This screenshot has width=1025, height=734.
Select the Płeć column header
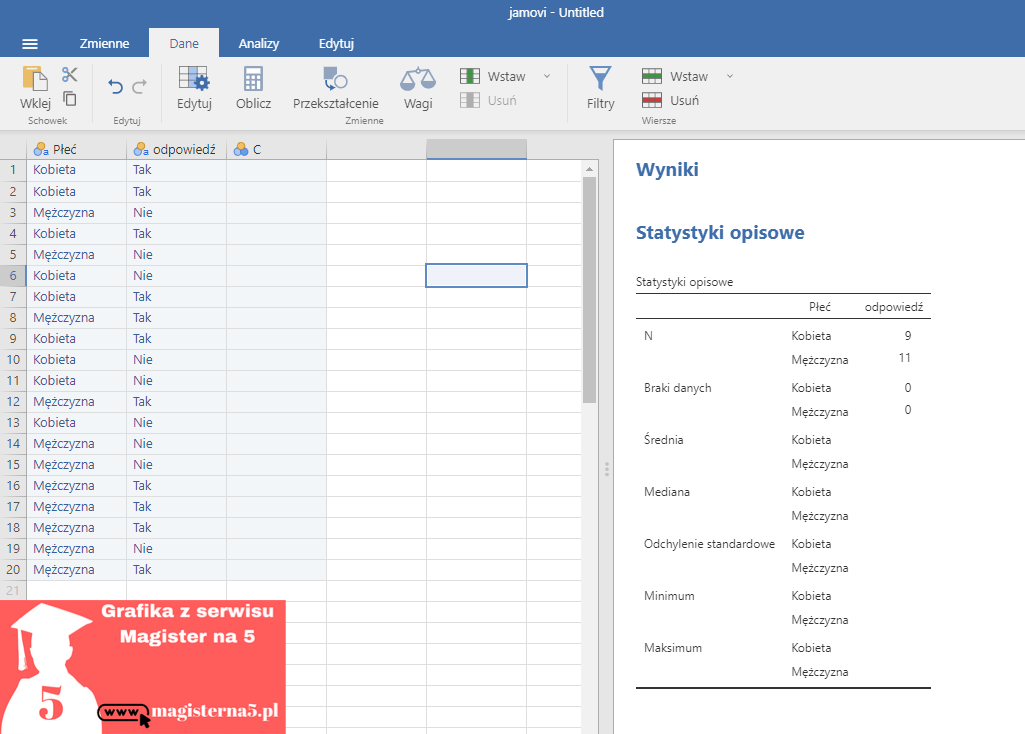(76, 149)
